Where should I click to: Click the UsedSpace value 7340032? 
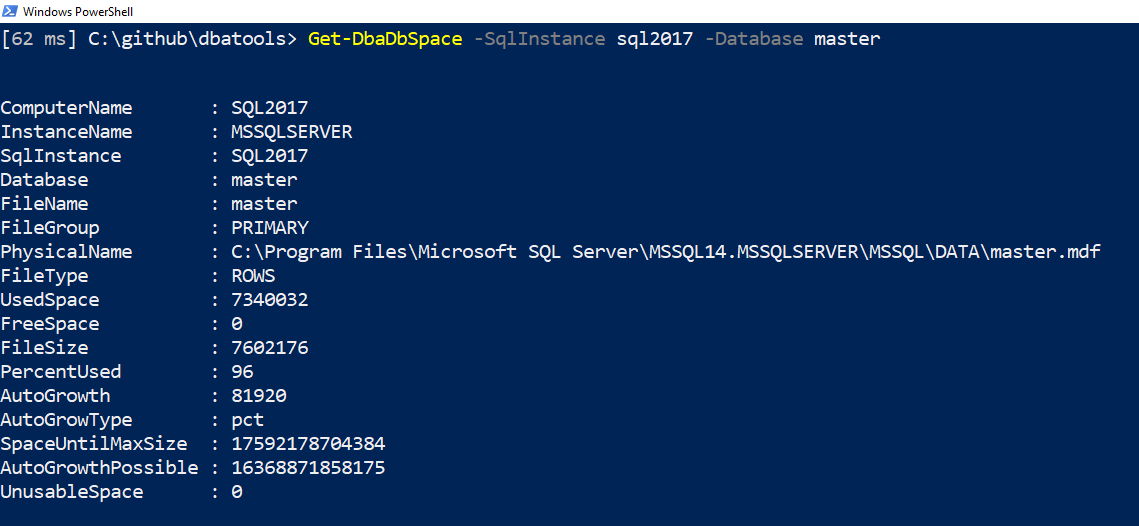pos(269,300)
